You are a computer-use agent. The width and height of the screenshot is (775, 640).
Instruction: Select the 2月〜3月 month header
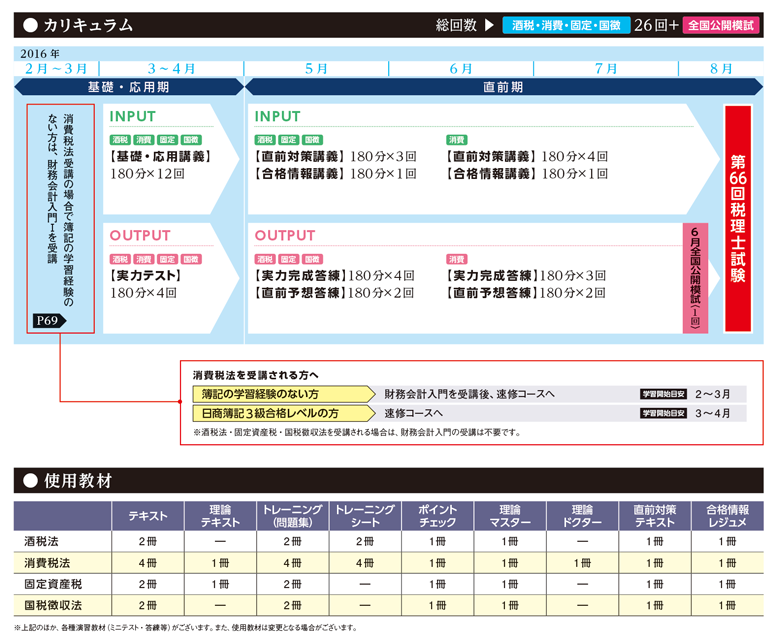(x=56, y=68)
